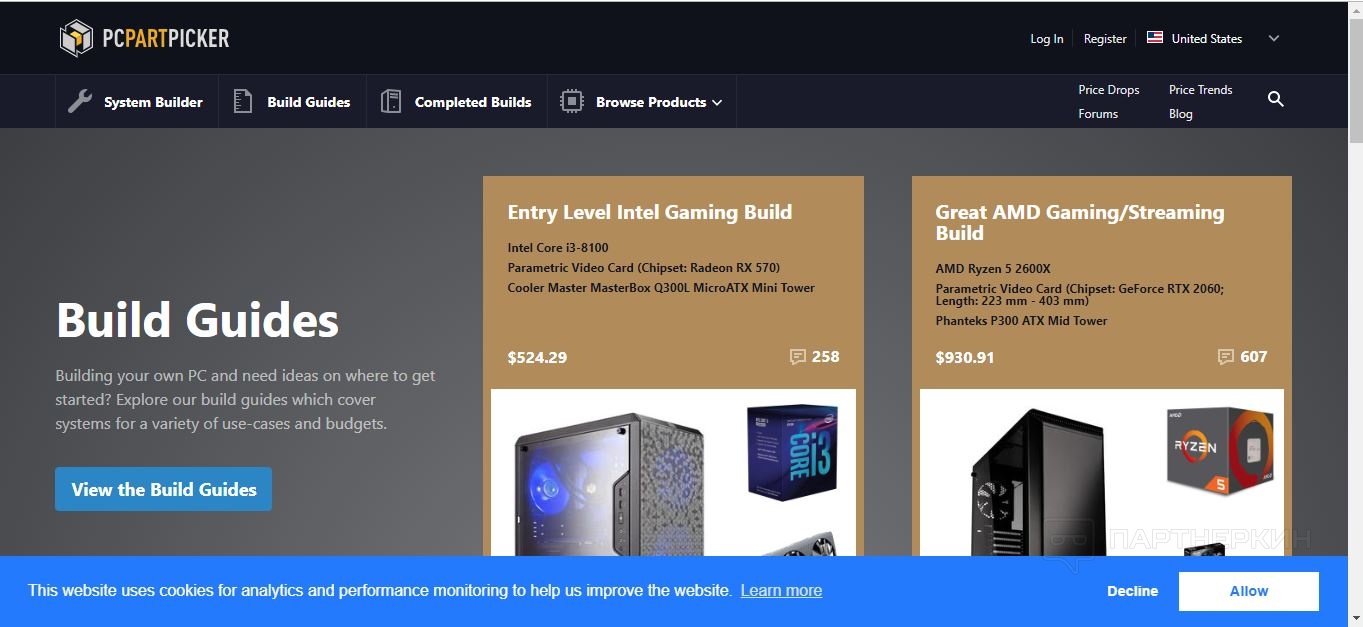The height and width of the screenshot is (627, 1363).
Task: Open the Forums link
Action: (1098, 114)
